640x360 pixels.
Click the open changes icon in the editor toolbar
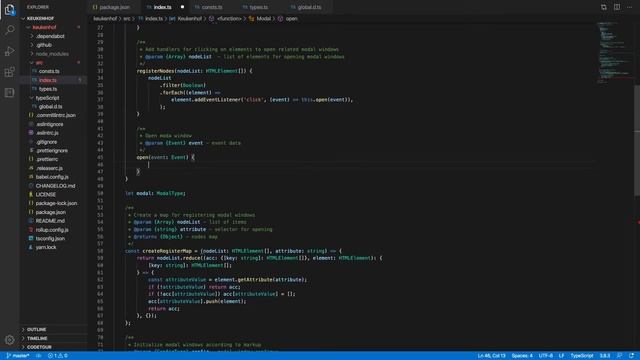[x=604, y=7]
